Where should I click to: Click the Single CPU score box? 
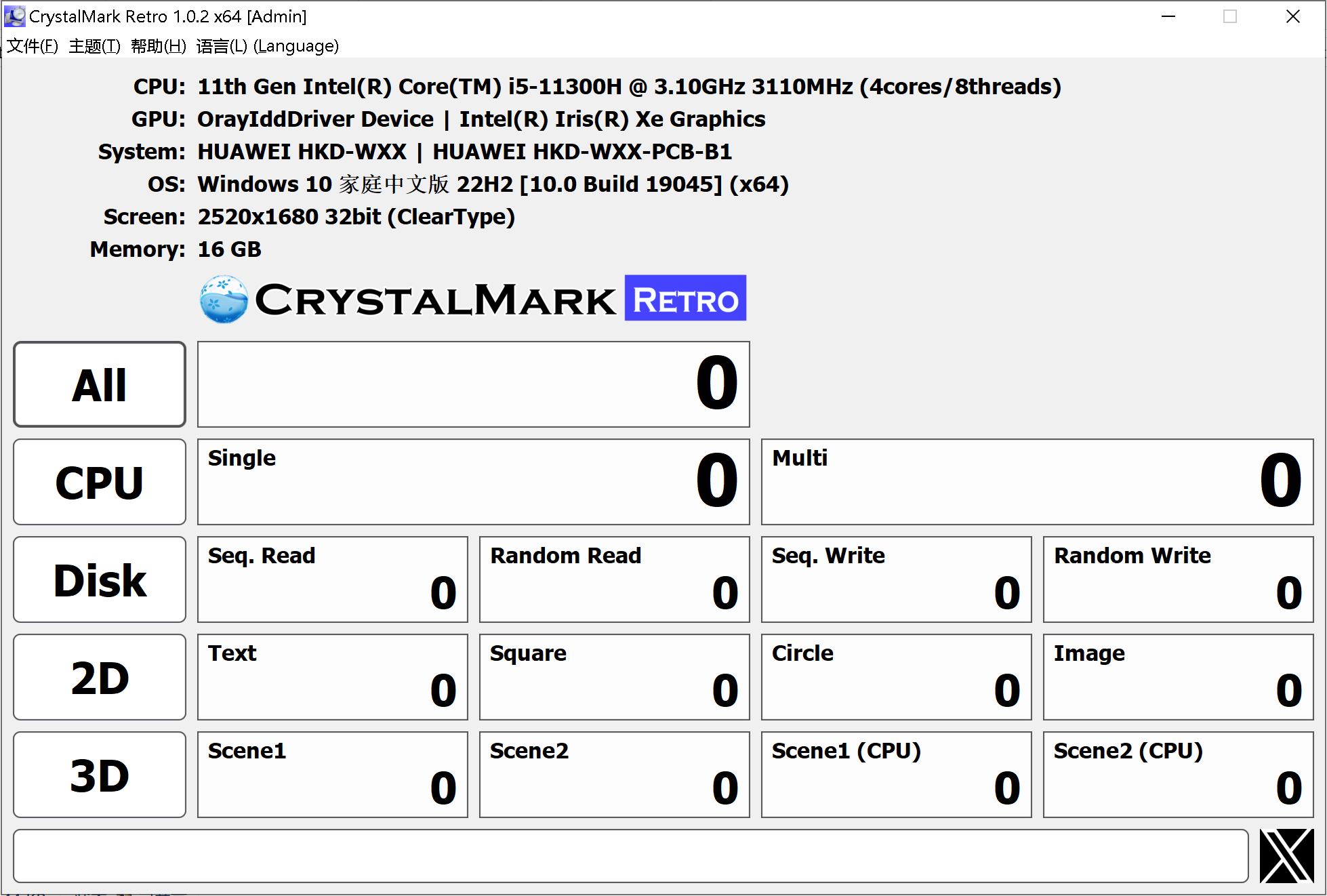pos(474,482)
